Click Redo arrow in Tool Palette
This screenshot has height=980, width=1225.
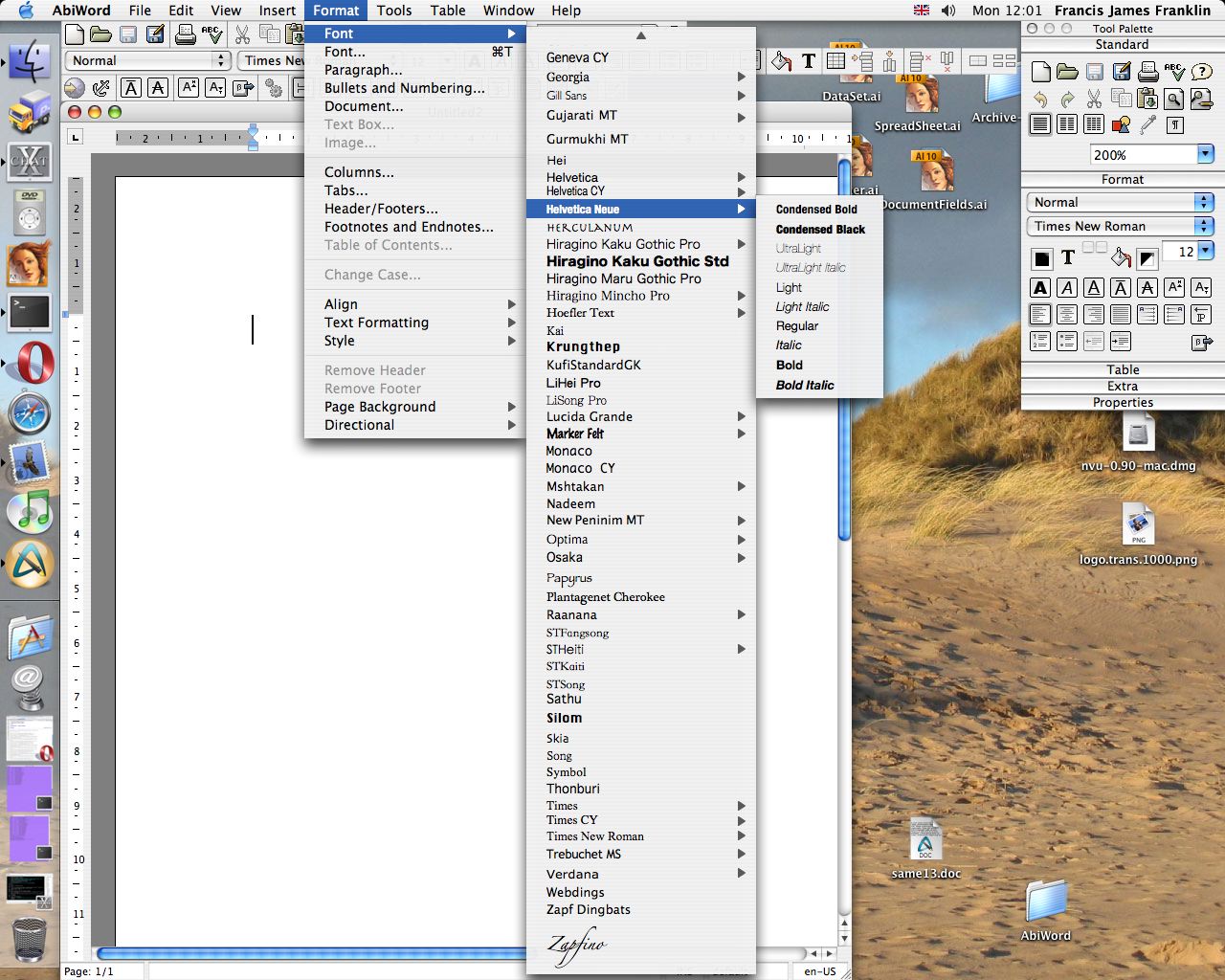pyautogui.click(x=1067, y=99)
